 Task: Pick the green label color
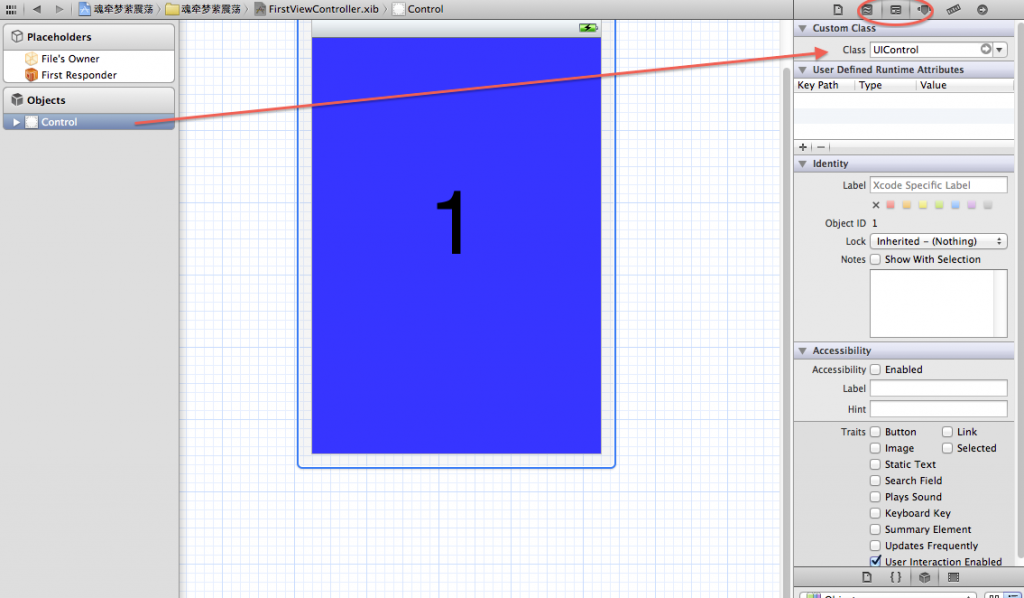[939, 205]
